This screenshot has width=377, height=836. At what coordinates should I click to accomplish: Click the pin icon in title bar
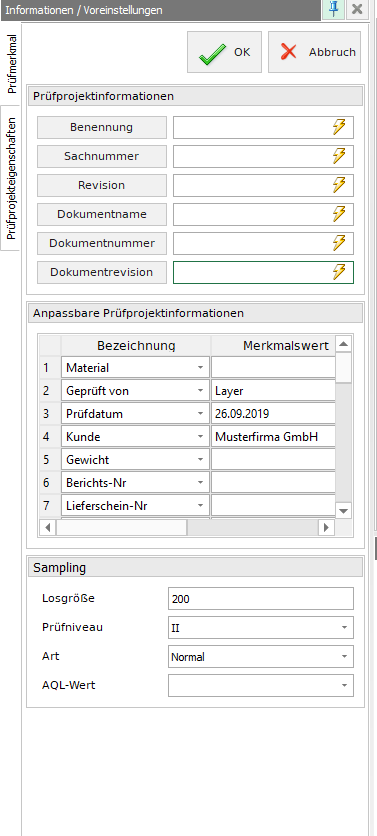(x=334, y=10)
